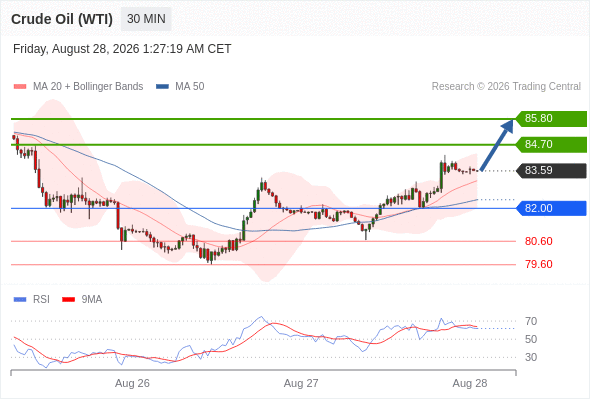This screenshot has height=400, width=590.
Task: Click the Aug 26 date axis label
Action: tap(132, 383)
